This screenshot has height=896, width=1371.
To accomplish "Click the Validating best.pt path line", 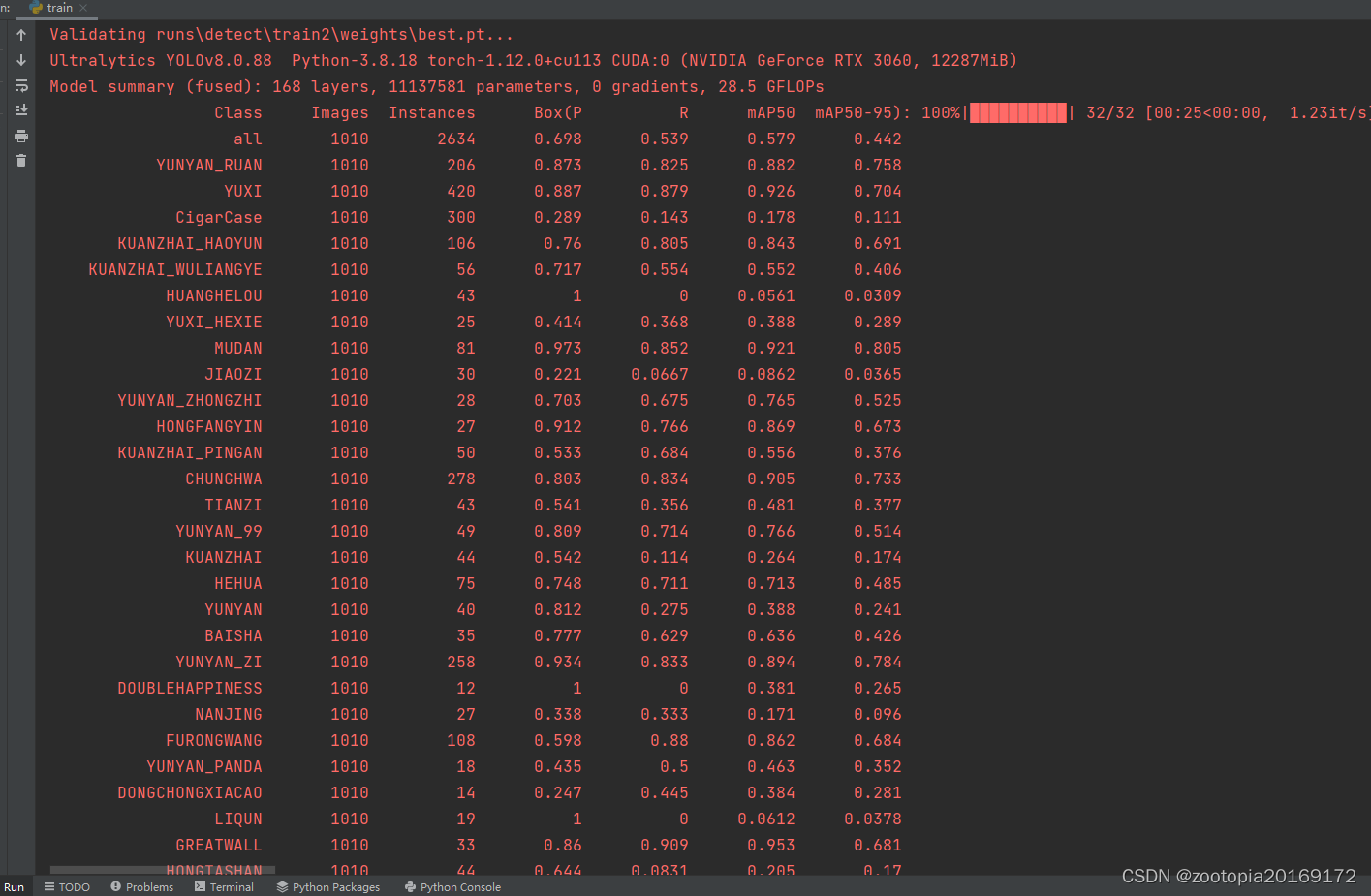I will click(282, 35).
